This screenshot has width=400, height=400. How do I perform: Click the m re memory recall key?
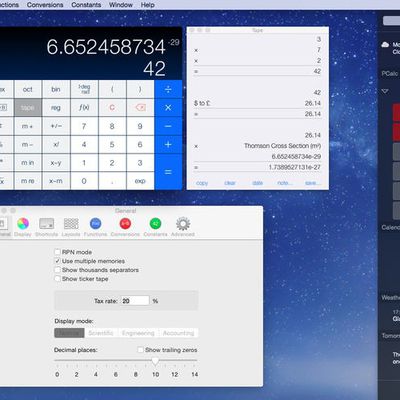[x=28, y=181]
